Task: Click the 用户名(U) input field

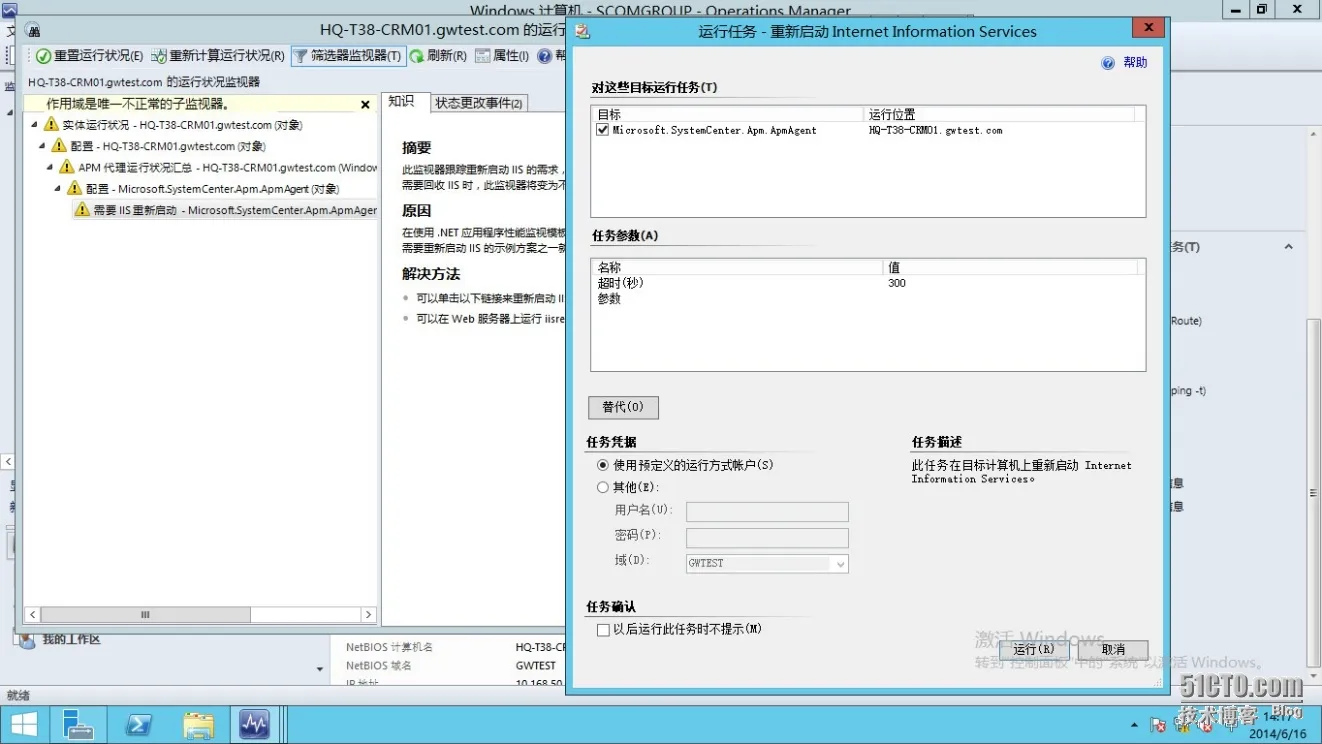Action: click(x=767, y=512)
